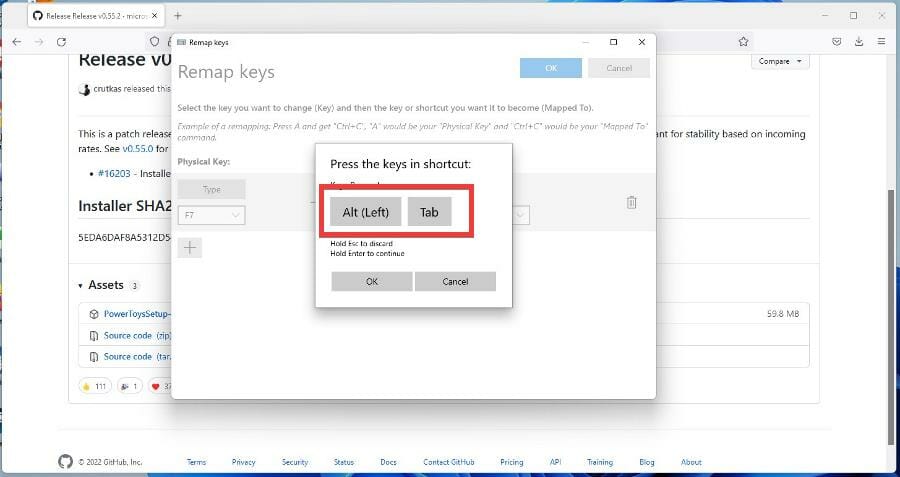This screenshot has height=477, width=900.
Task: Maximize the browser window
Action: pyautogui.click(x=854, y=16)
